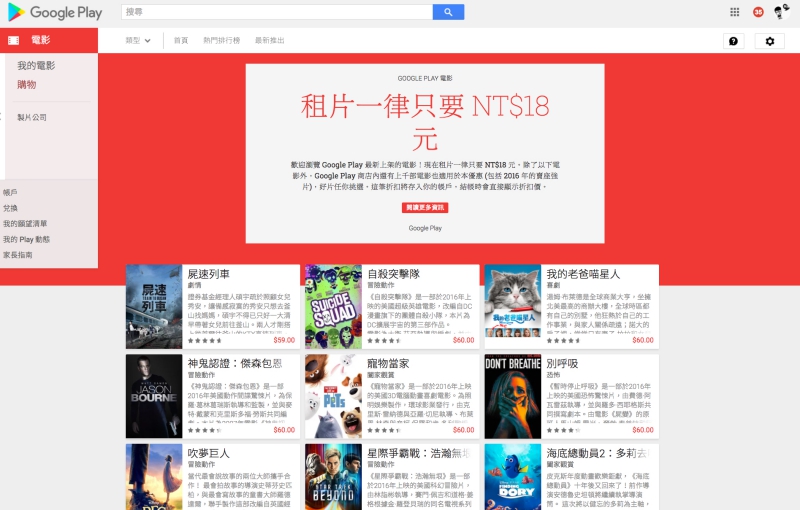
Task: Open the 熱門排行榜 tab
Action: coord(221,40)
